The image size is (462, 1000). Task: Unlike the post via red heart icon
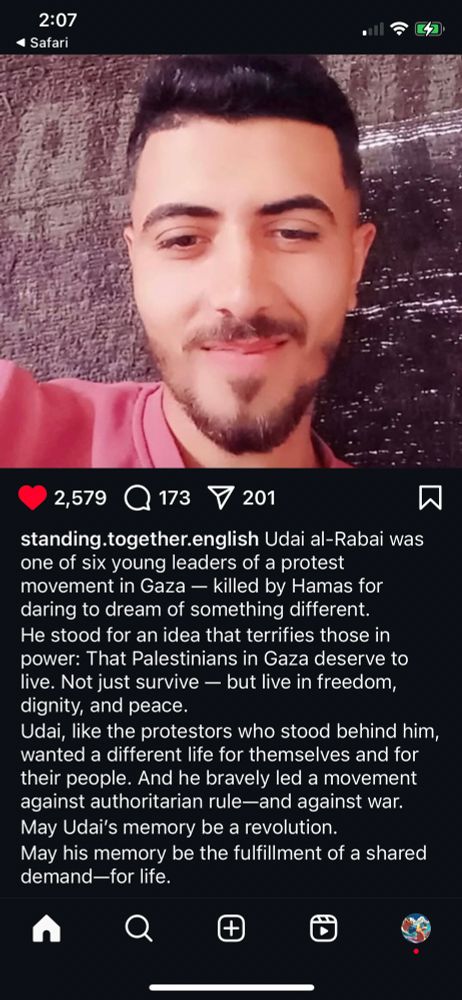click(33, 497)
